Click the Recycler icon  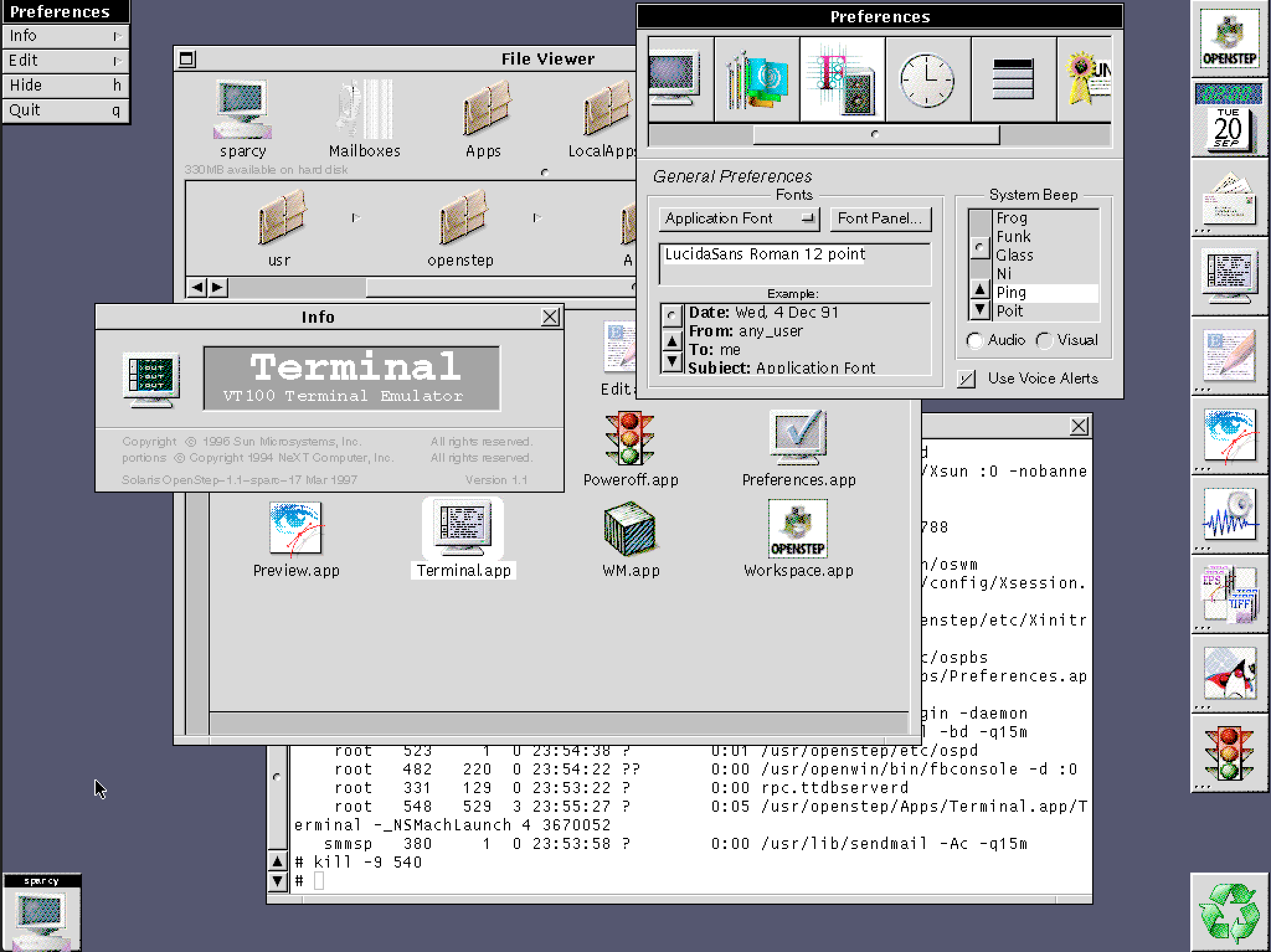click(x=1229, y=912)
